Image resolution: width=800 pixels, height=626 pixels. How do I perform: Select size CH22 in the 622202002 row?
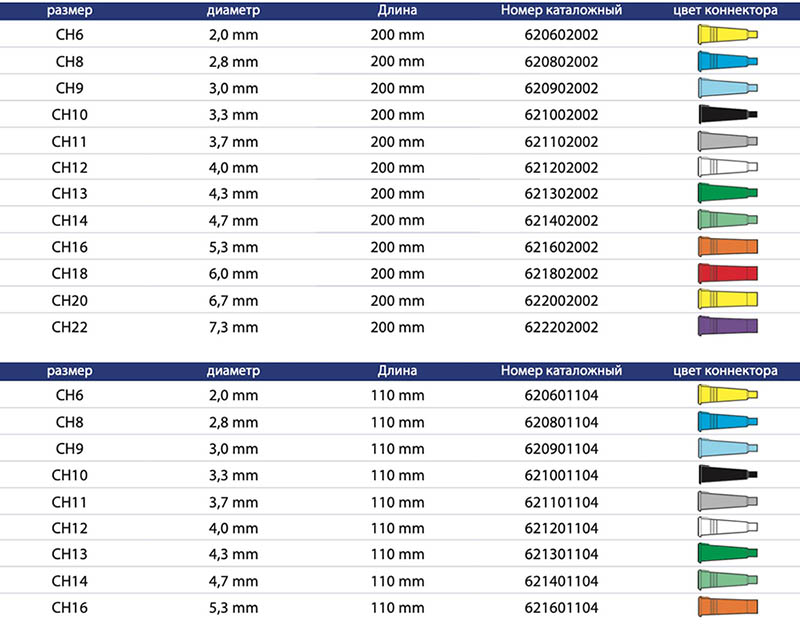(x=69, y=327)
